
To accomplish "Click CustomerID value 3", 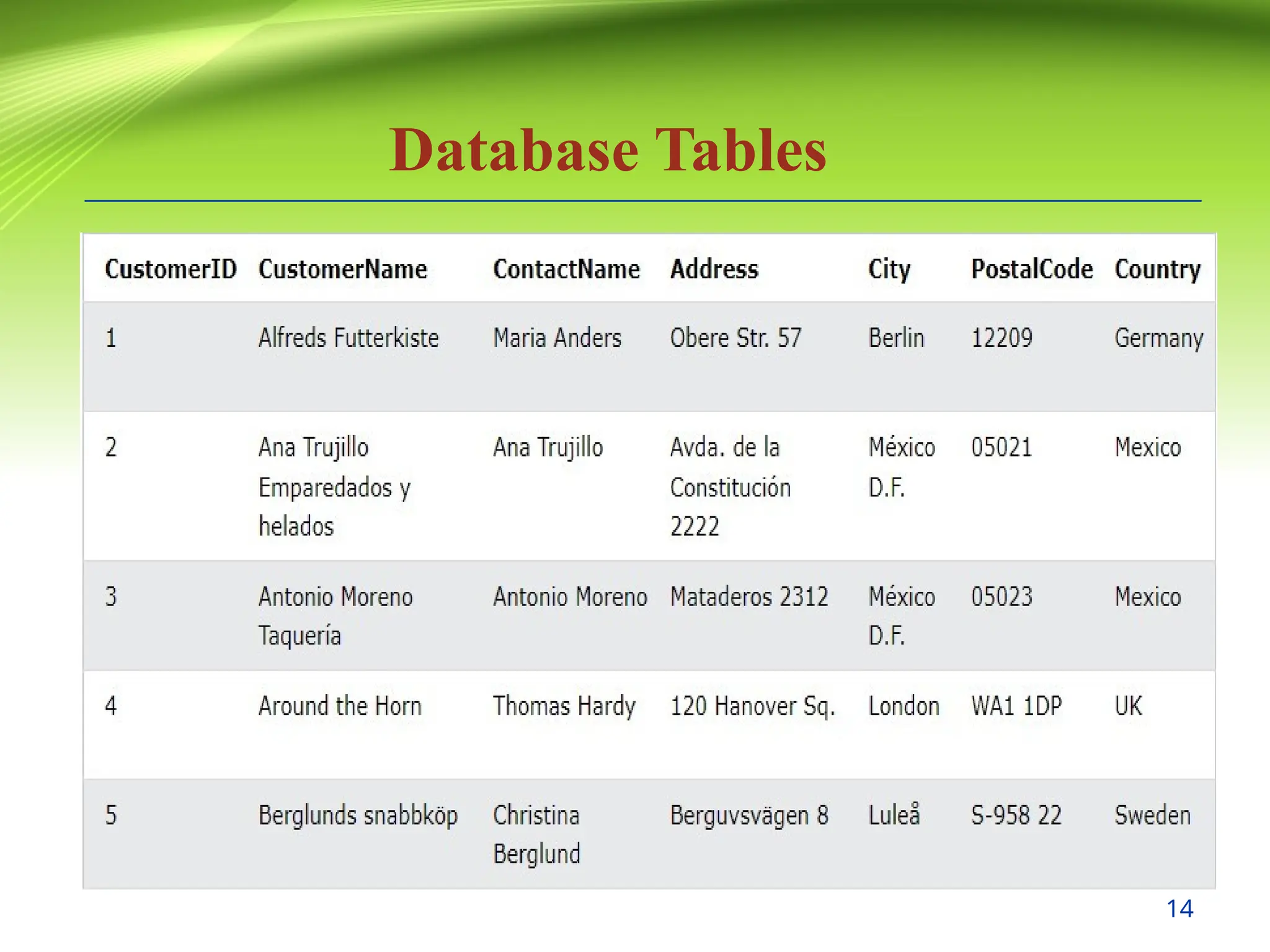I will click(x=110, y=596).
